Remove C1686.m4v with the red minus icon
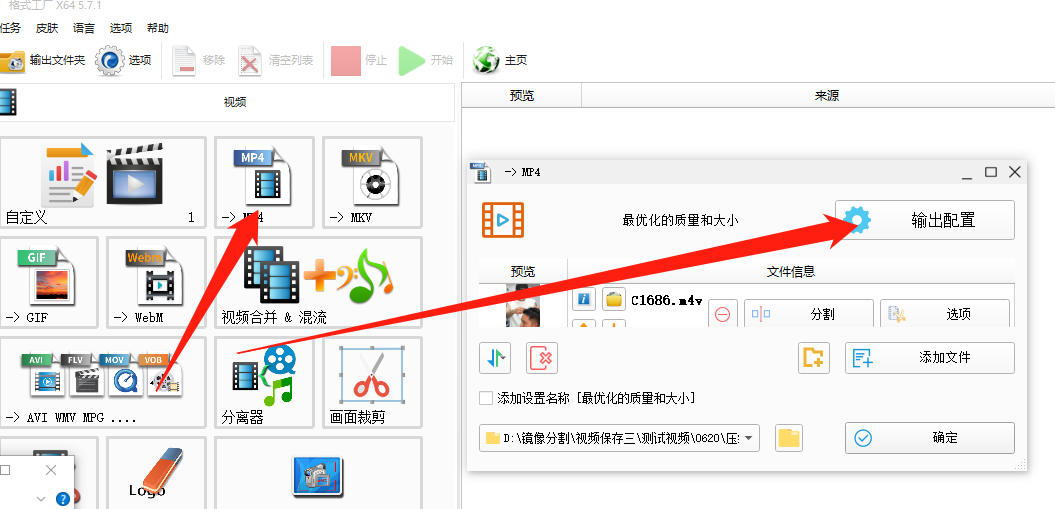1055x509 pixels. point(723,314)
